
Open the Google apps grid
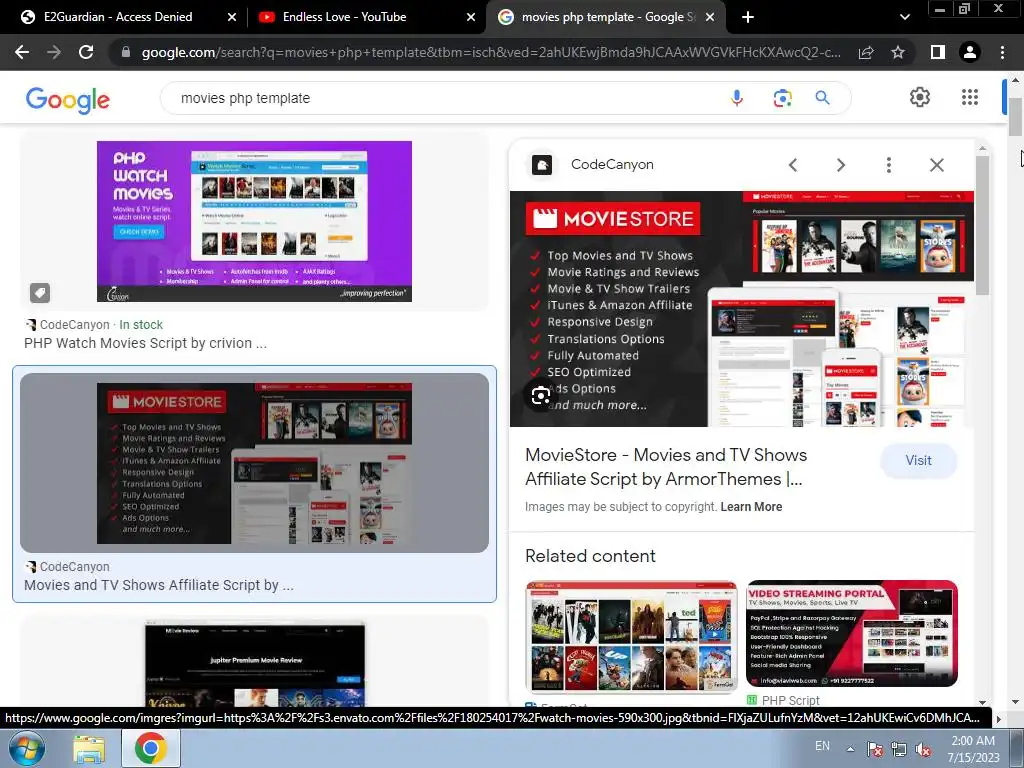coord(970,97)
